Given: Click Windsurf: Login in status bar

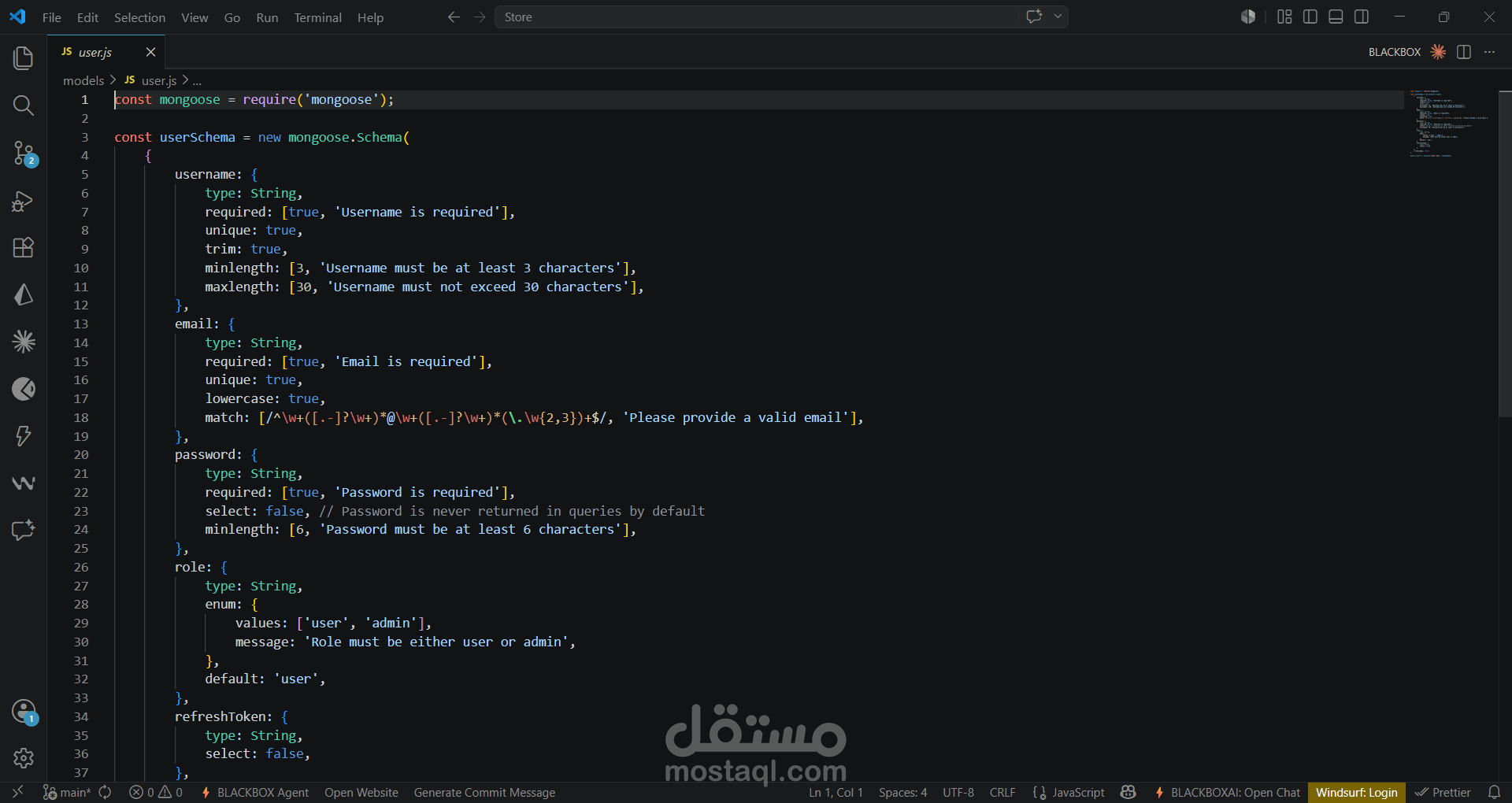Looking at the screenshot, I should (1356, 792).
